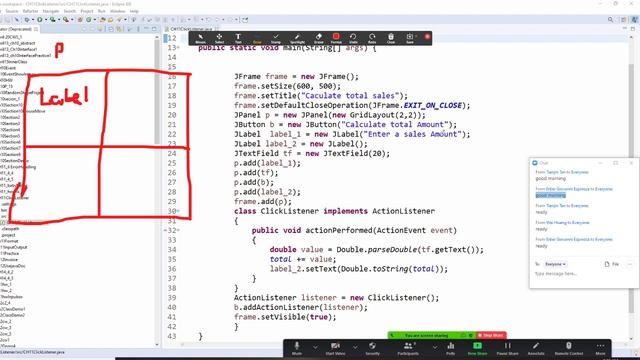Viewport: 640px width, 360px height.
Task: Open the red Format color option
Action: click(336, 38)
